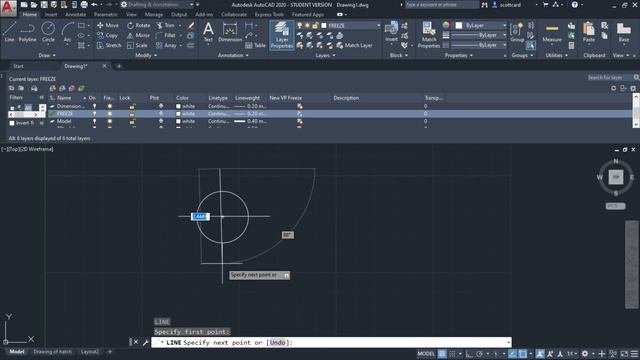Click the Copy tool
The height and width of the screenshot is (360, 640).
pyautogui.click(x=107, y=36)
